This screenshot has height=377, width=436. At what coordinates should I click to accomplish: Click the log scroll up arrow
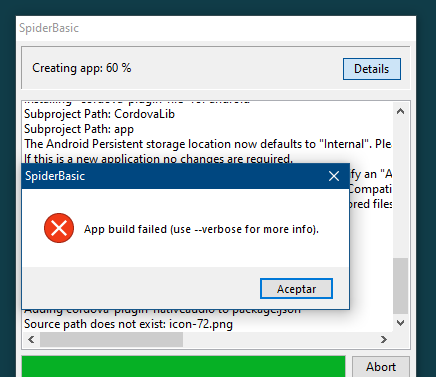pyautogui.click(x=400, y=111)
